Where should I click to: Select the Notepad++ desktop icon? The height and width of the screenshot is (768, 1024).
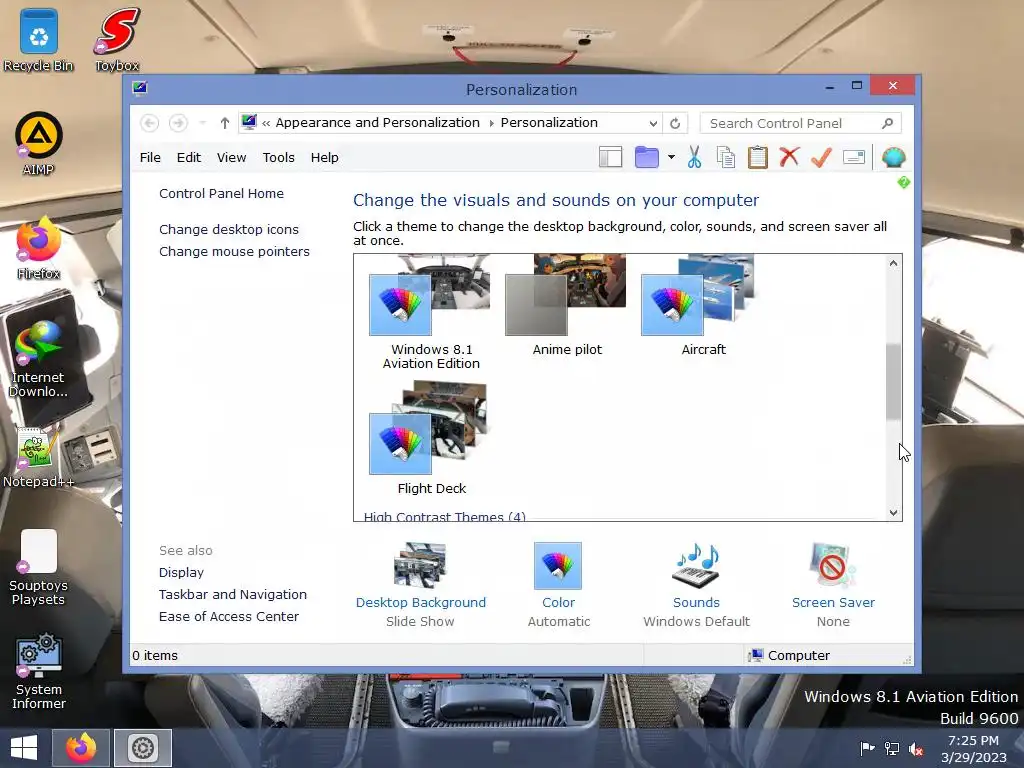tap(39, 457)
